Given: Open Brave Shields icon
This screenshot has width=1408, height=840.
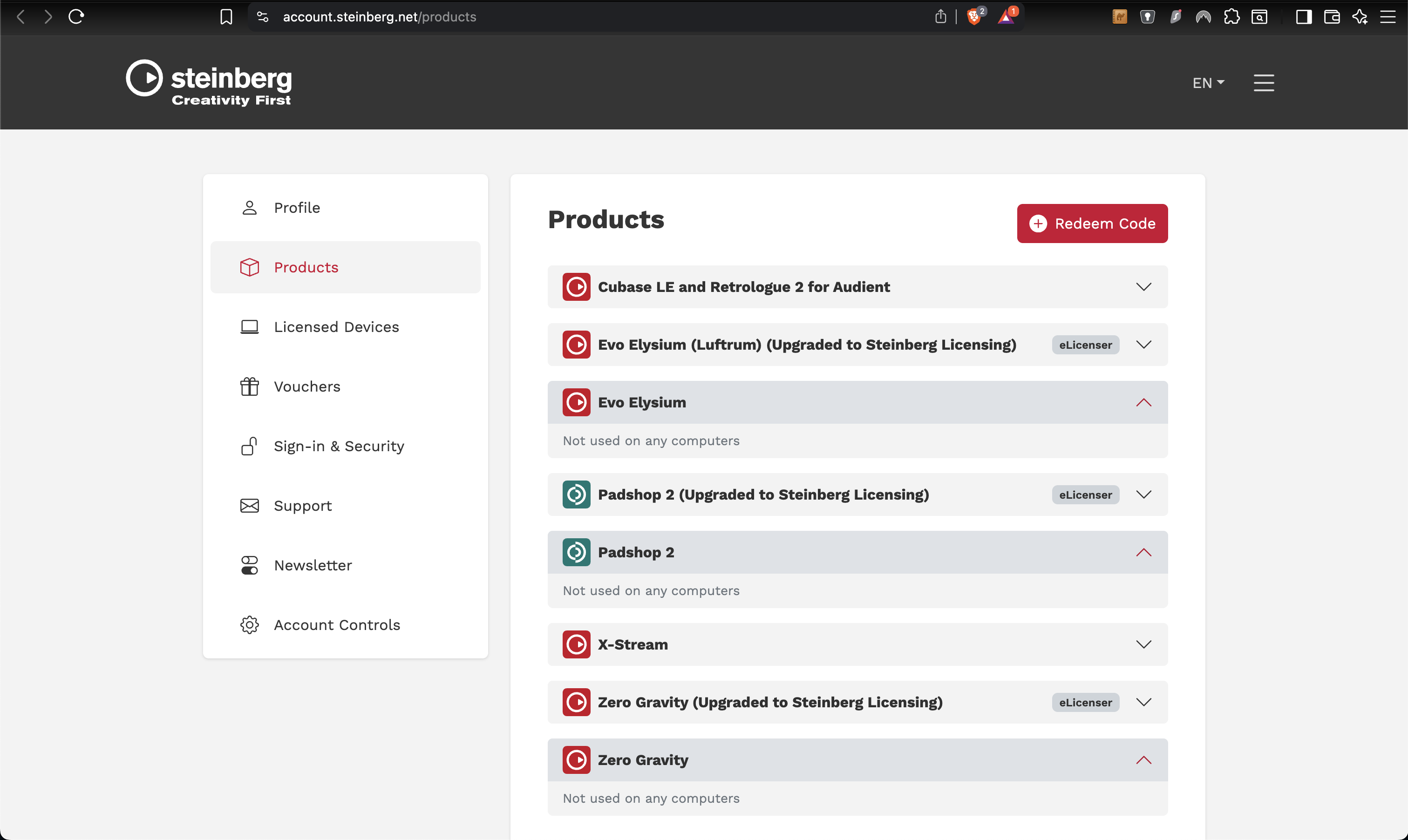Looking at the screenshot, I should (x=975, y=17).
